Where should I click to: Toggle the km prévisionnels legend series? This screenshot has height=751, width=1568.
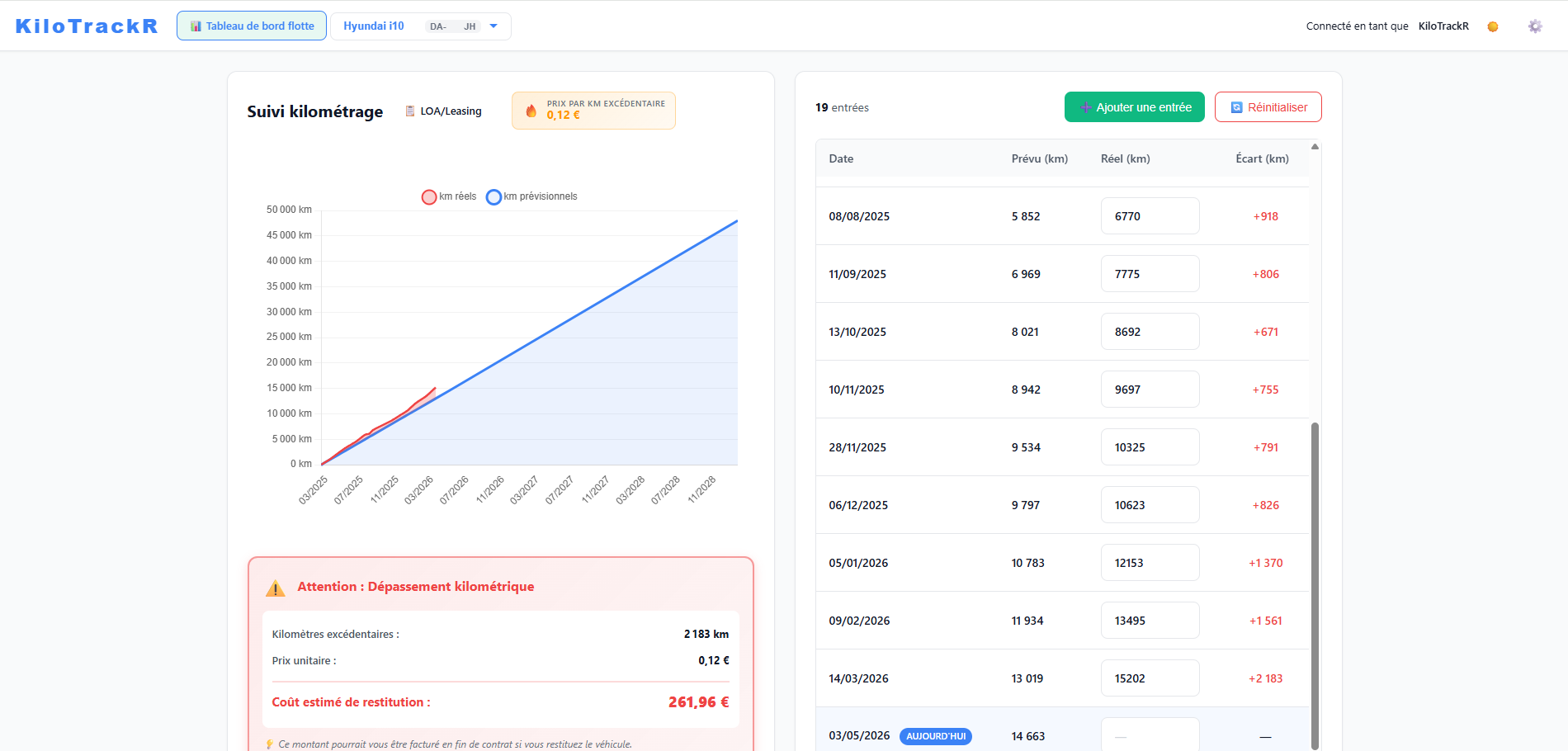point(531,196)
